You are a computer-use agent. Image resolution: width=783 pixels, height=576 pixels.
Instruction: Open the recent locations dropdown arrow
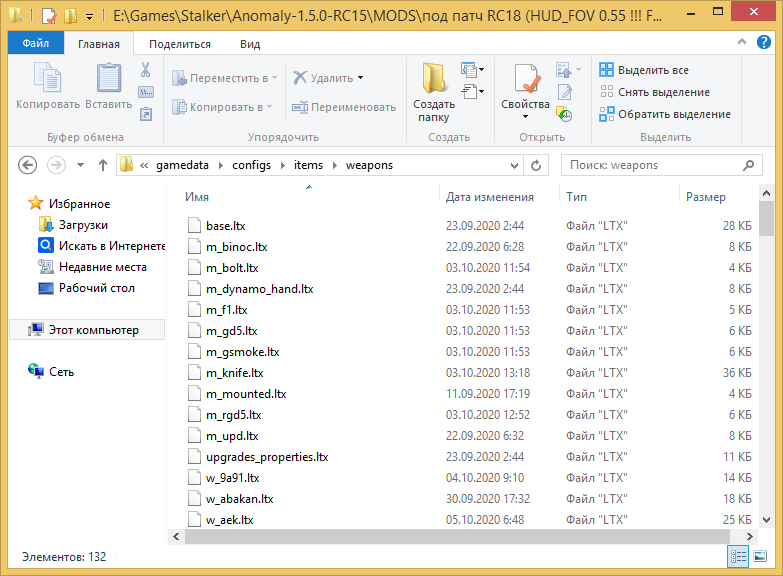(x=79, y=165)
